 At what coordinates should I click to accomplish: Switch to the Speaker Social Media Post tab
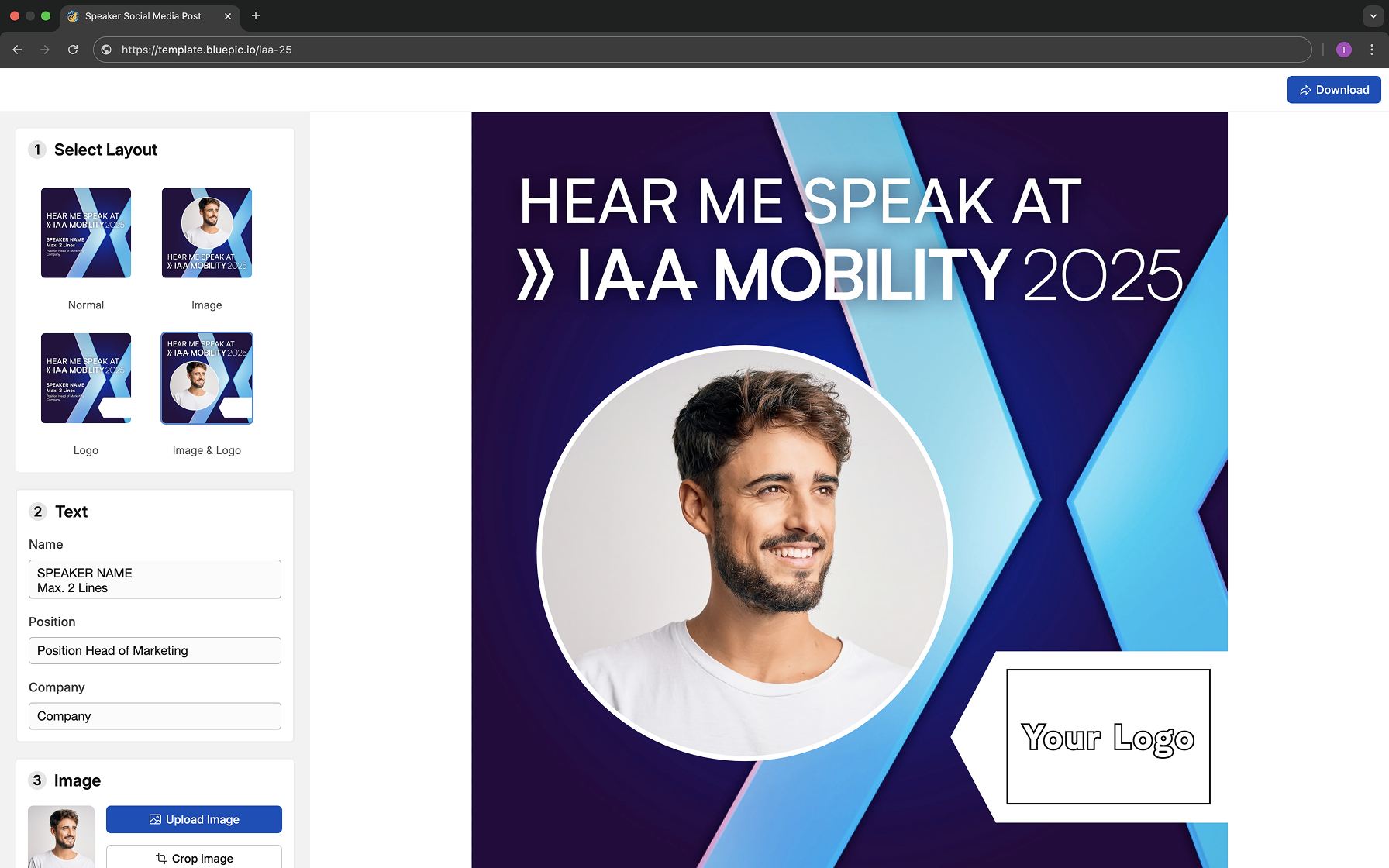[x=141, y=15]
